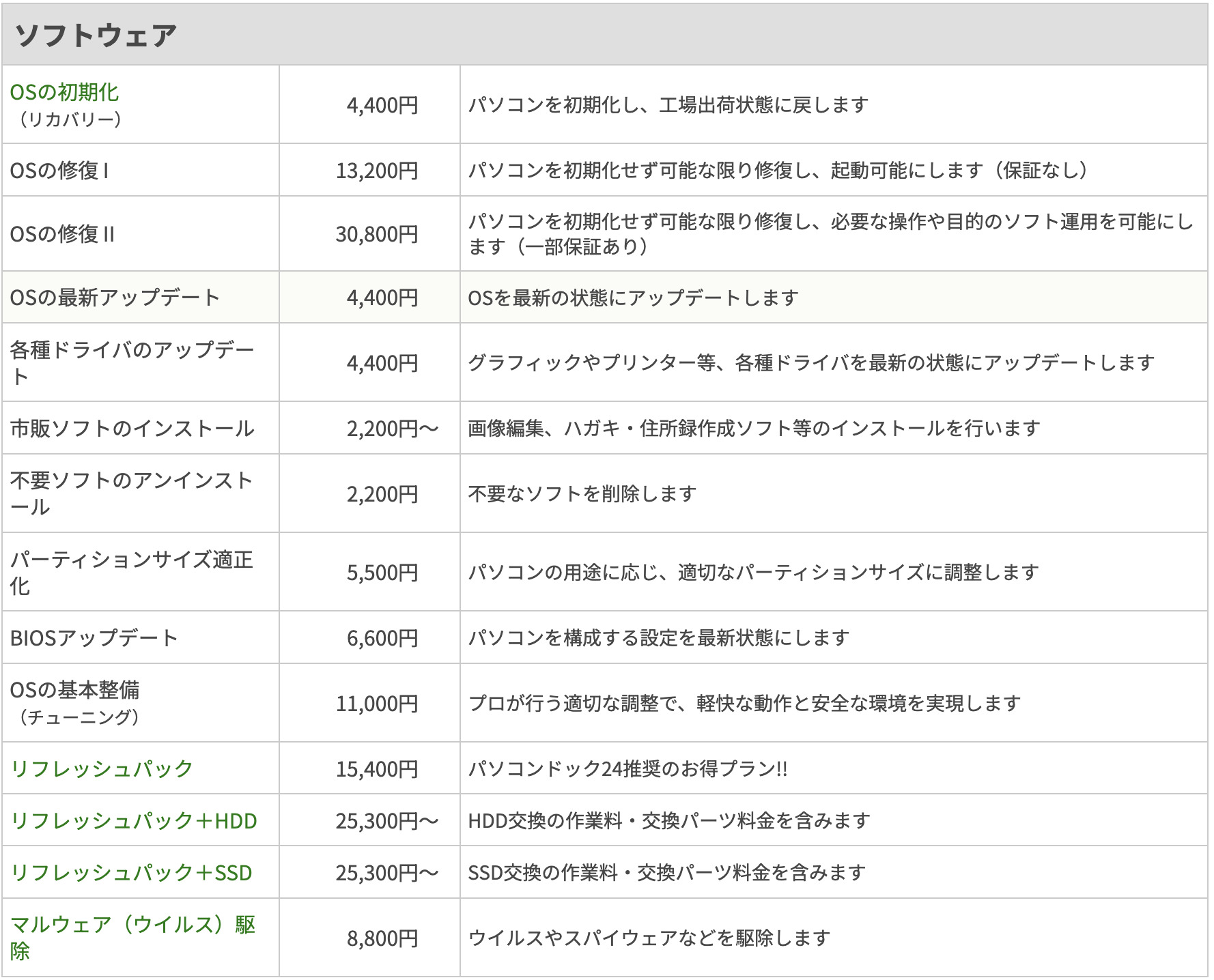Select the パーティションサイズ適正化 row label

click(132, 572)
